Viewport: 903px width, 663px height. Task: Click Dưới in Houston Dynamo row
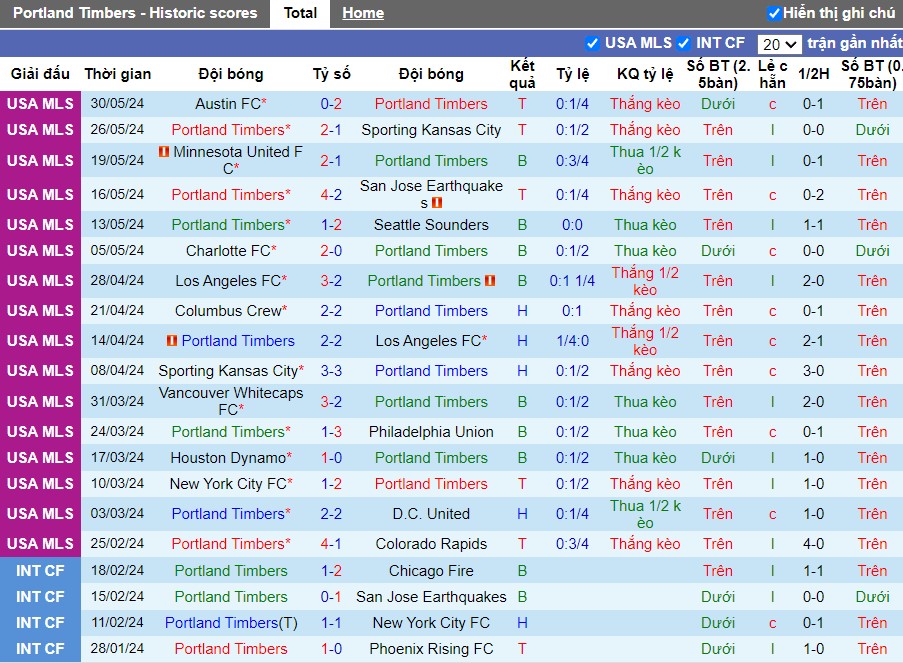[718, 457]
